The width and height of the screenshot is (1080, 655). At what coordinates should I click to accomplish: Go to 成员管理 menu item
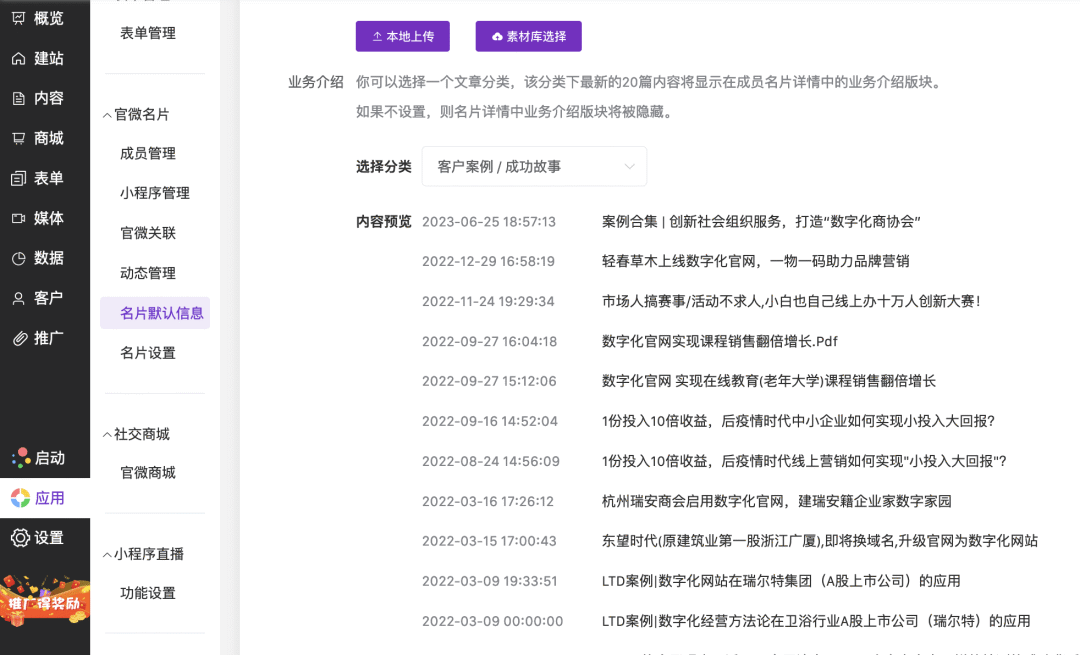148,153
